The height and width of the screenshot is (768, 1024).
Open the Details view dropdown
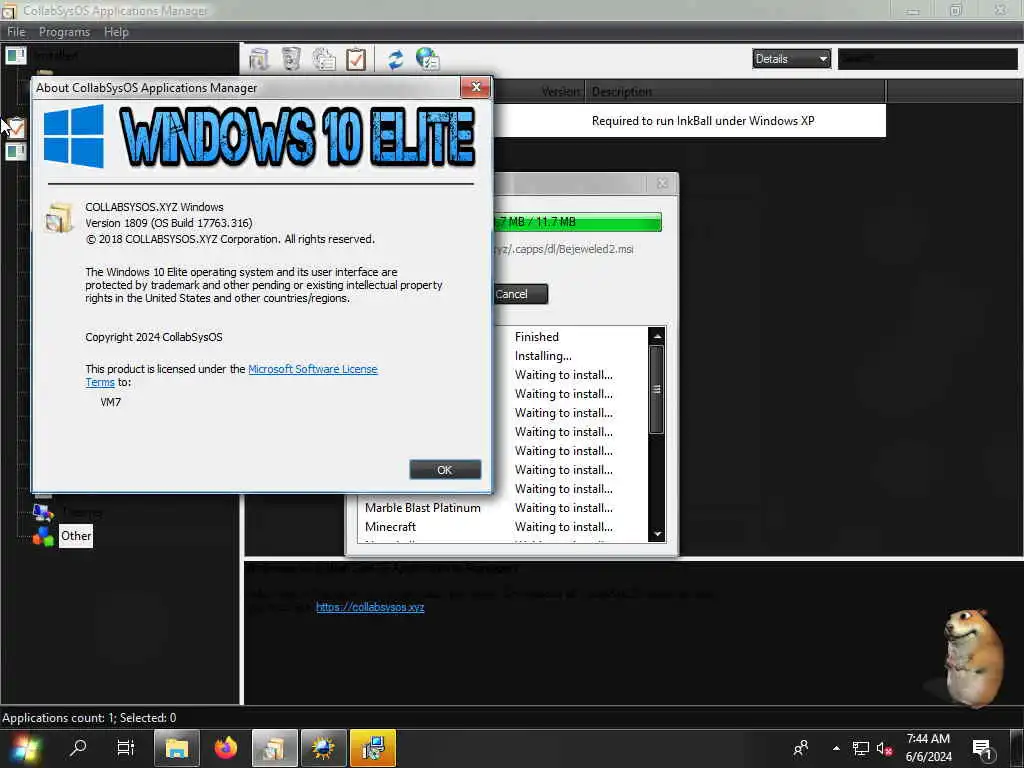[791, 59]
